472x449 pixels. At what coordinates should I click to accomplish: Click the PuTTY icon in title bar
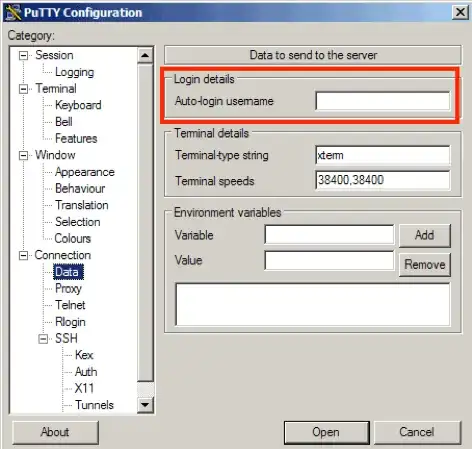click(x=13, y=12)
